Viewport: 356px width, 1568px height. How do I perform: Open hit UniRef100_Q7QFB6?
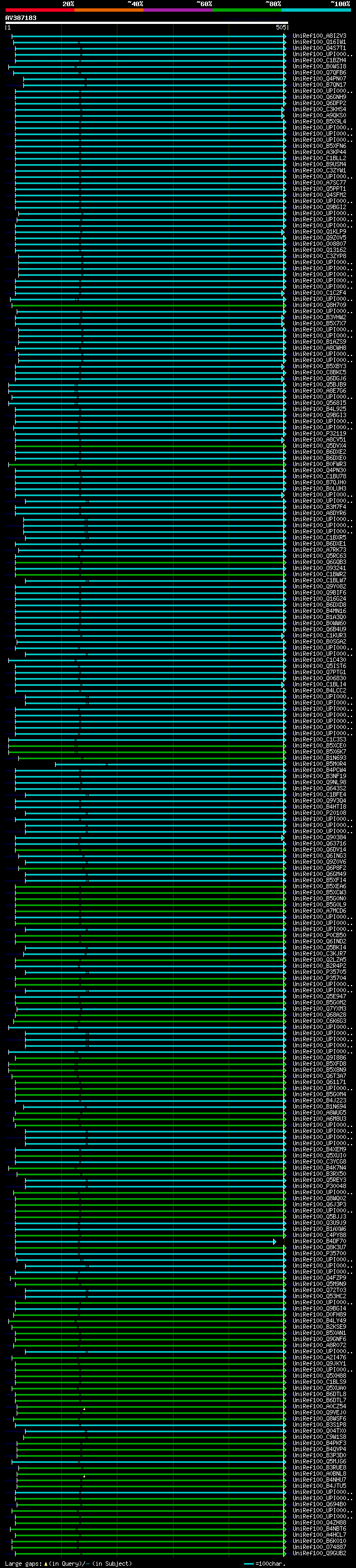(x=319, y=72)
